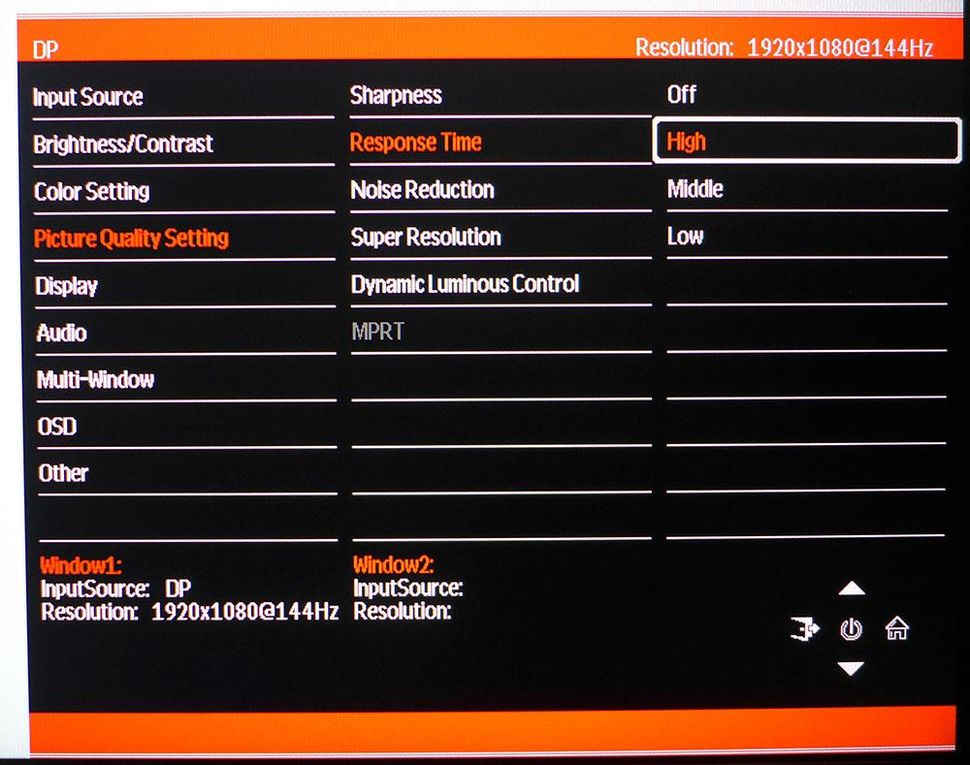This screenshot has width=970, height=765.
Task: Click Window1 InputSource: DP text
Action: point(116,589)
